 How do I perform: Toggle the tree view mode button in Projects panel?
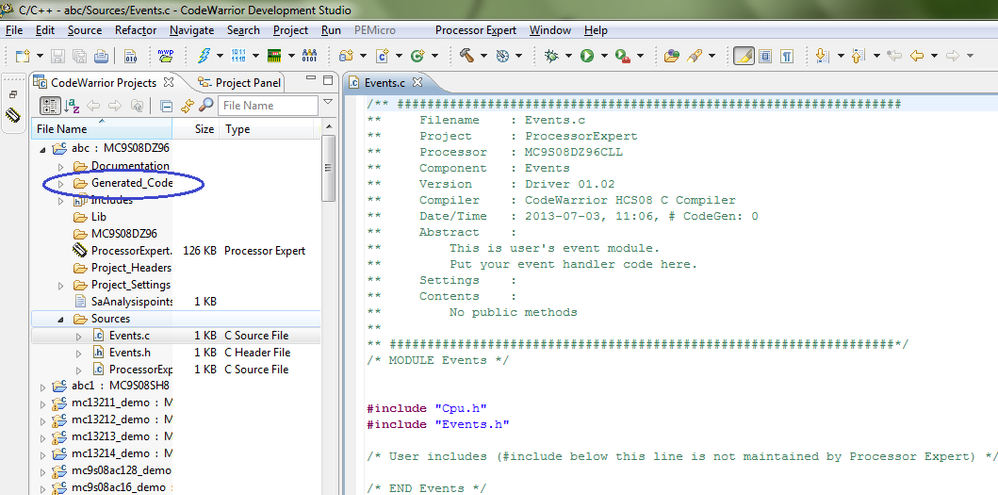click(x=50, y=106)
